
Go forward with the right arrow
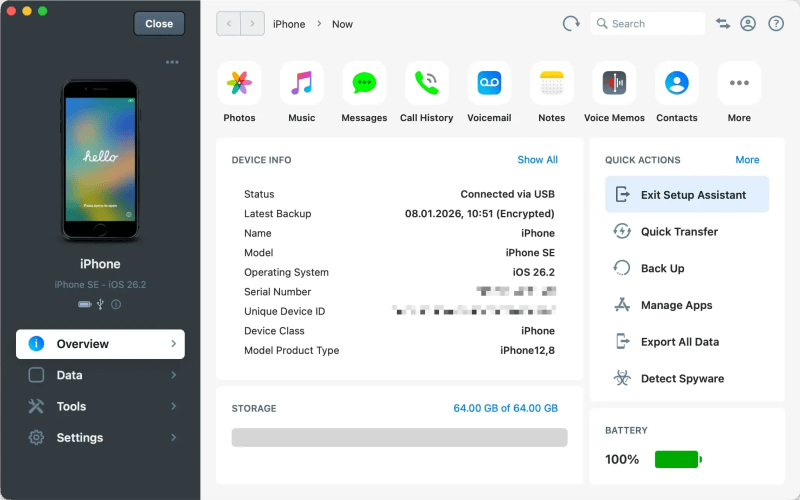click(x=253, y=23)
